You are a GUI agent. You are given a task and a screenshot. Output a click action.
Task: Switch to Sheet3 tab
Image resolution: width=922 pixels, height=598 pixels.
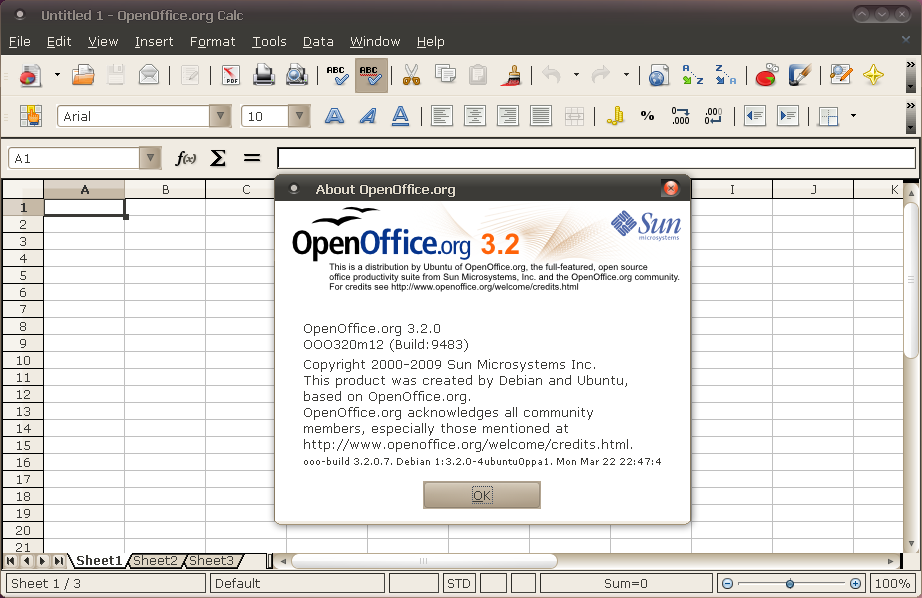(211, 560)
